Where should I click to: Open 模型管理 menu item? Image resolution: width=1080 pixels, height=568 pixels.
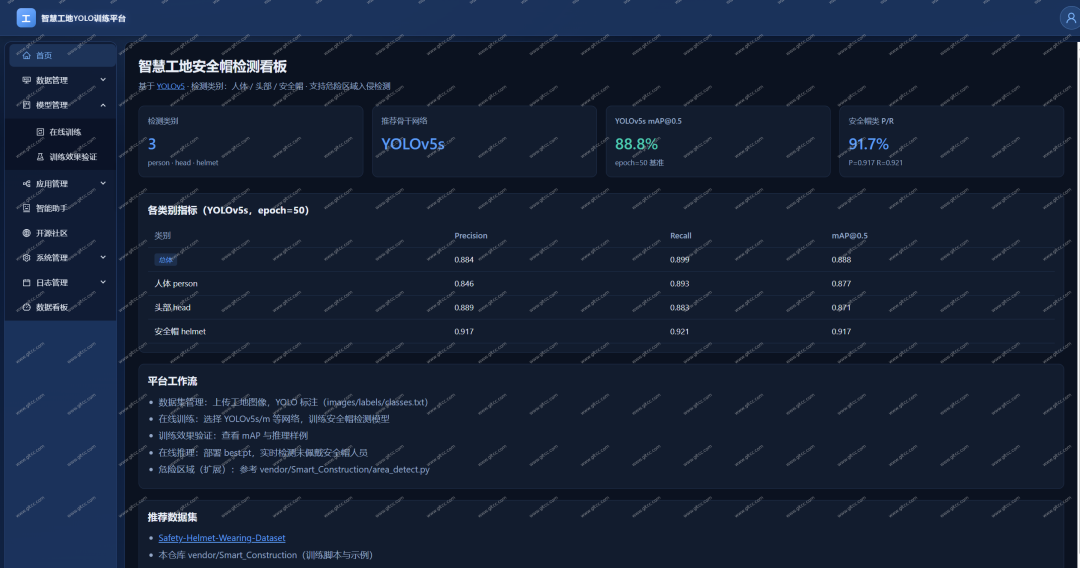point(63,105)
